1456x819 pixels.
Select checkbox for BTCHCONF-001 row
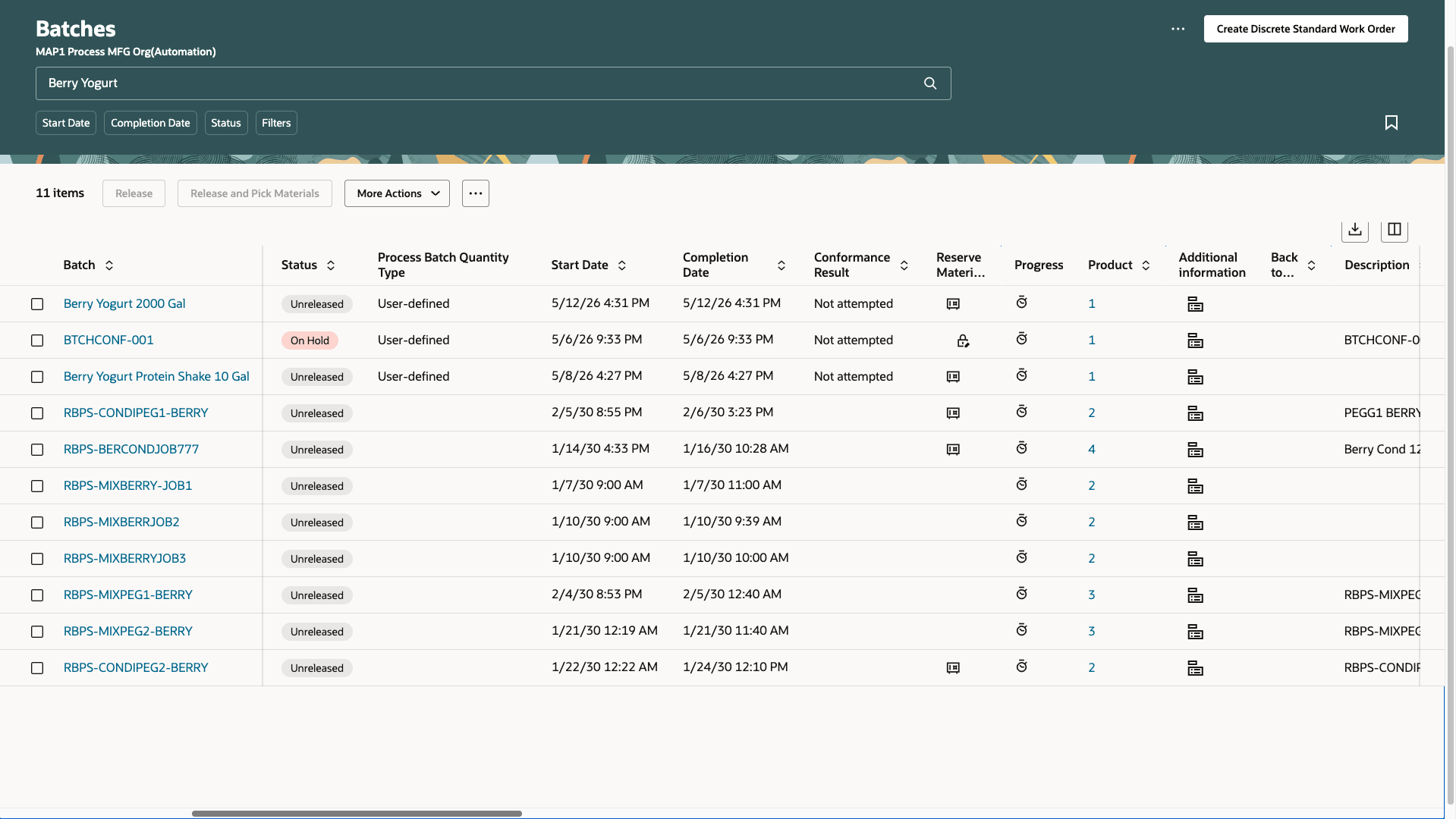click(37, 340)
